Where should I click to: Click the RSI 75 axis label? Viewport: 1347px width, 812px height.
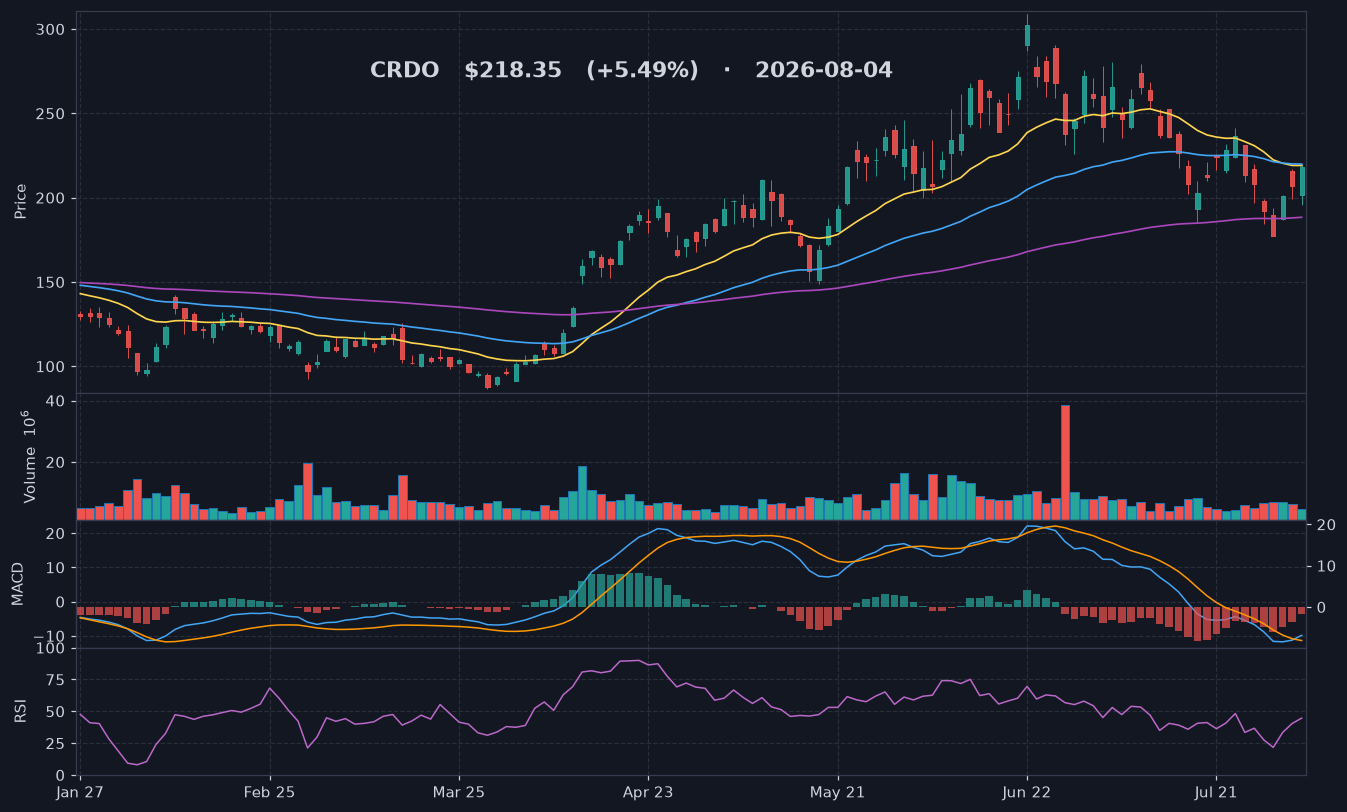(x=56, y=680)
